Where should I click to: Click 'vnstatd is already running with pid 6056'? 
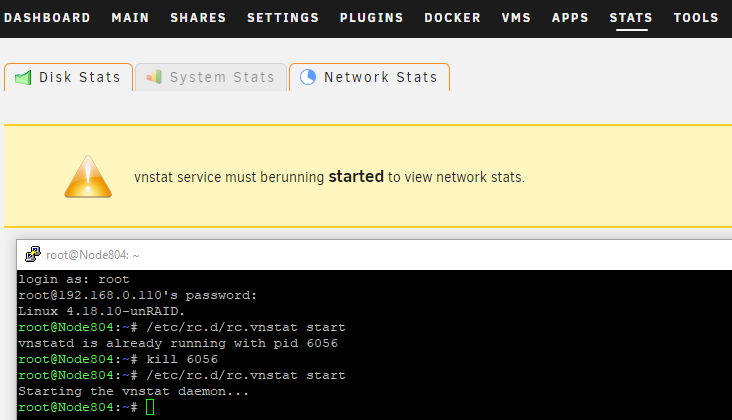[x=178, y=343]
